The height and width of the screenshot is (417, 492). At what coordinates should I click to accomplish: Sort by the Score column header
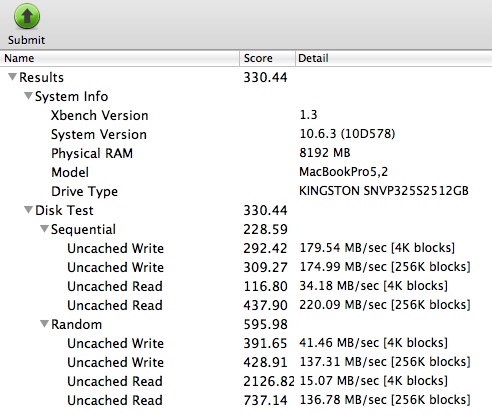[x=267, y=58]
